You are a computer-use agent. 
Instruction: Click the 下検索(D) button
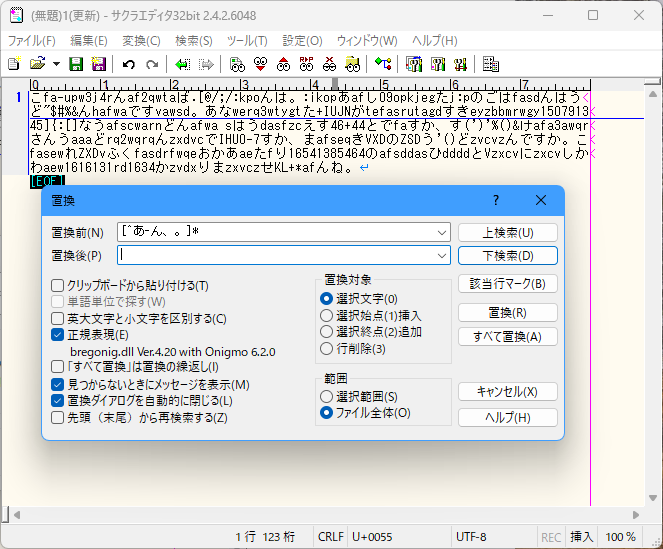pos(508,256)
